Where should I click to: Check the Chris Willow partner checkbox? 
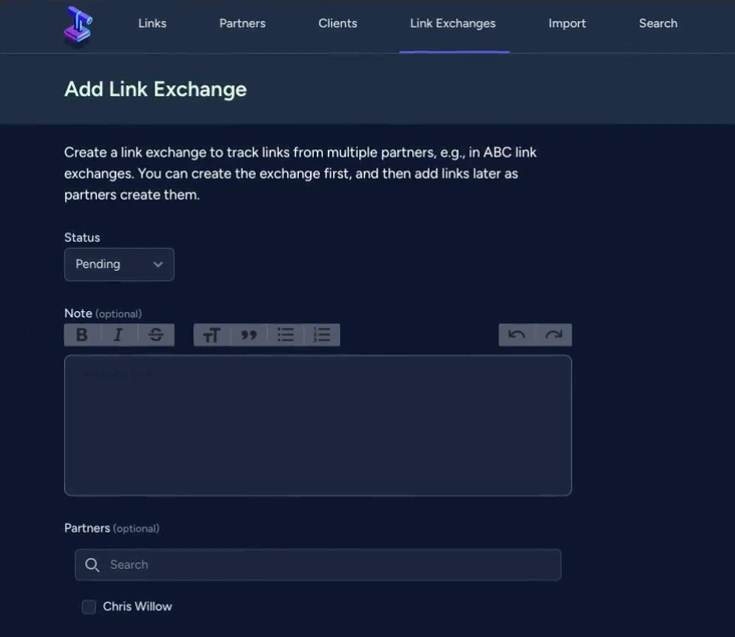pos(89,607)
